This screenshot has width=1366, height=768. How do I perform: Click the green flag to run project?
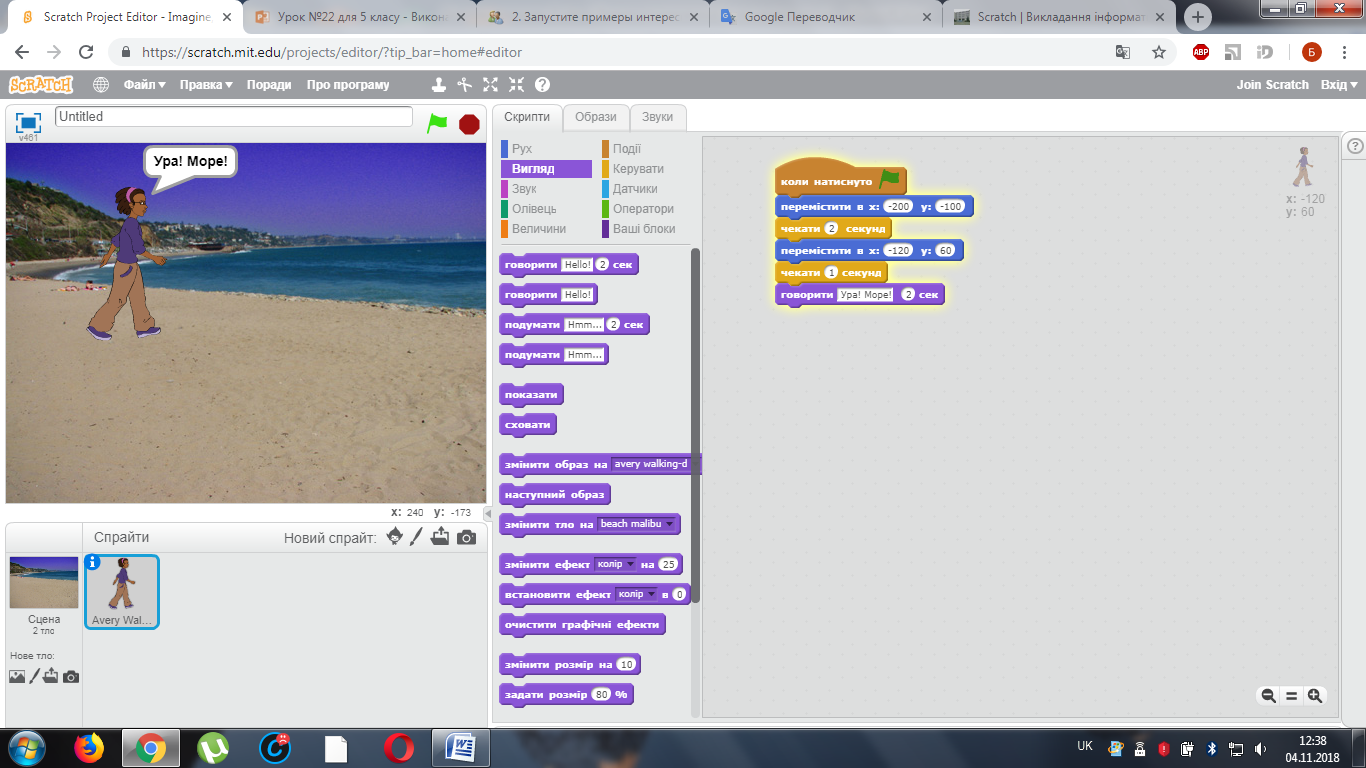coord(437,123)
